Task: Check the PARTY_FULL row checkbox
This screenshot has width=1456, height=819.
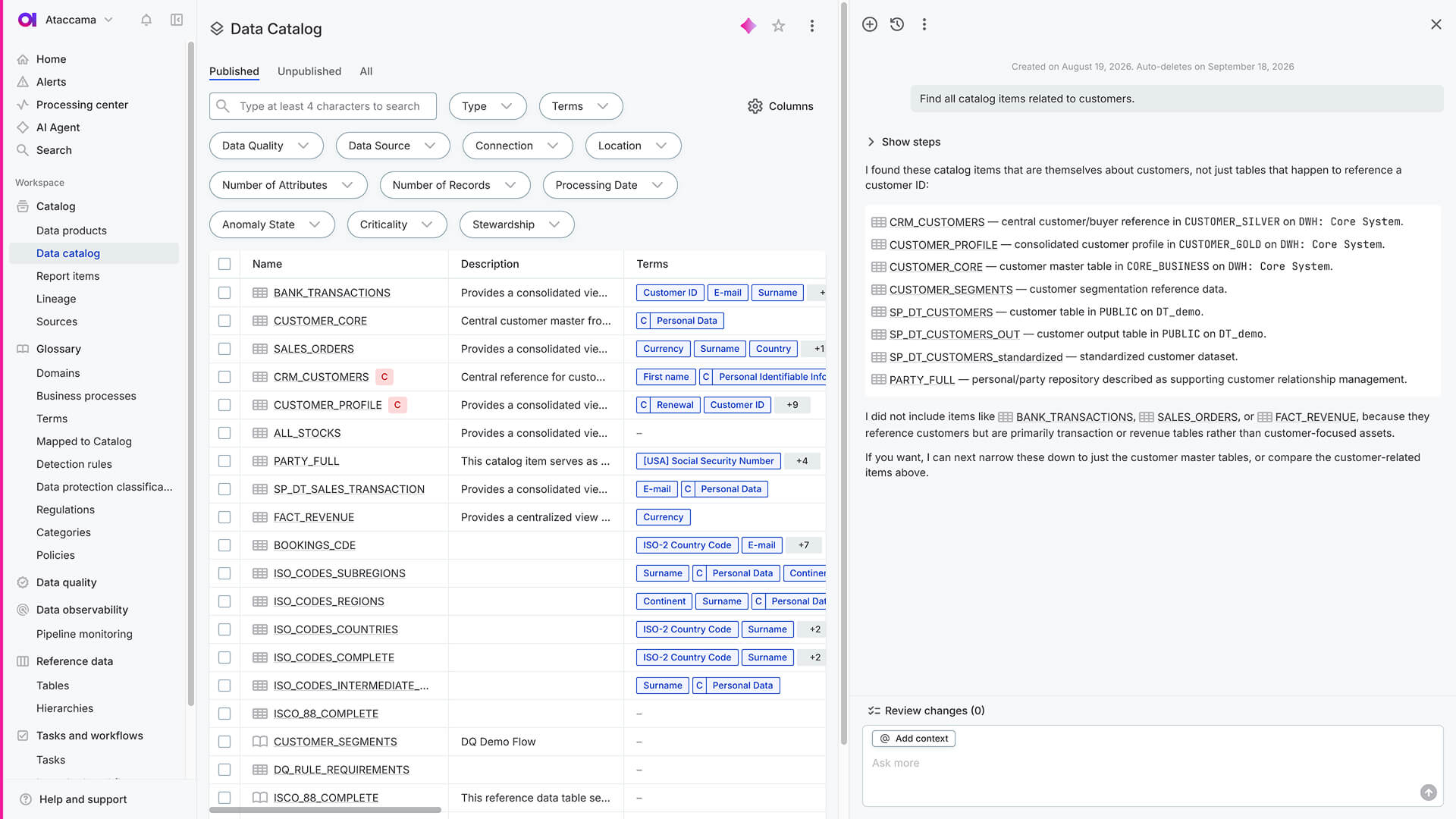Action: pos(224,461)
